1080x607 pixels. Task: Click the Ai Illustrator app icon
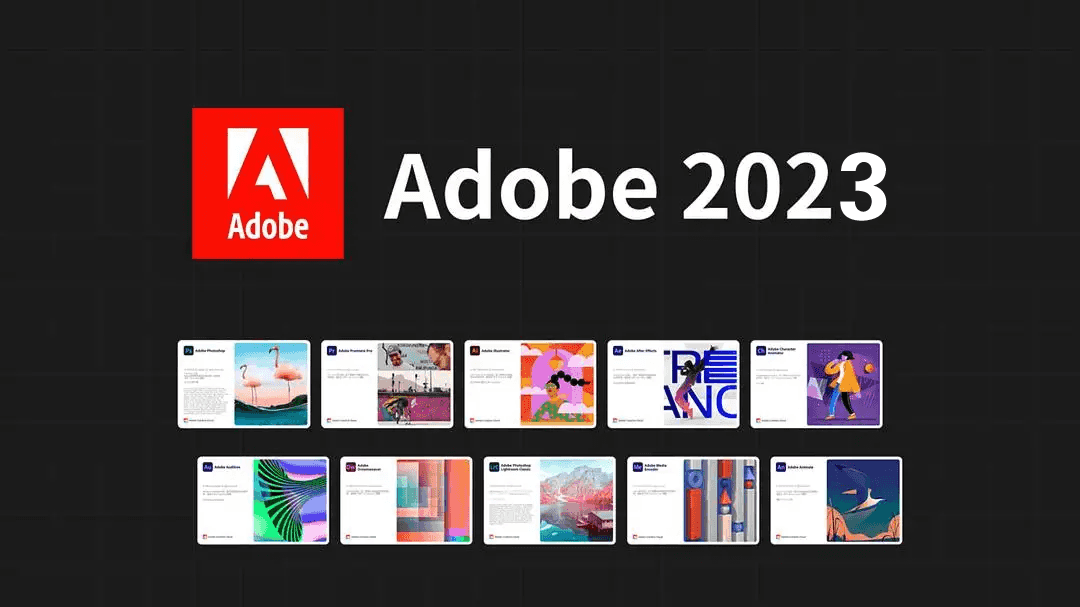click(x=475, y=351)
